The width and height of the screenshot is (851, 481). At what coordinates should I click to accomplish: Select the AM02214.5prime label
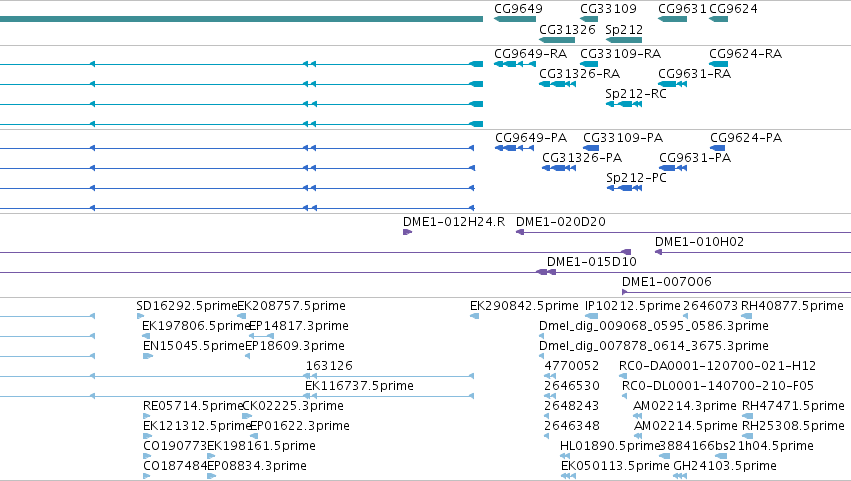[x=685, y=427]
